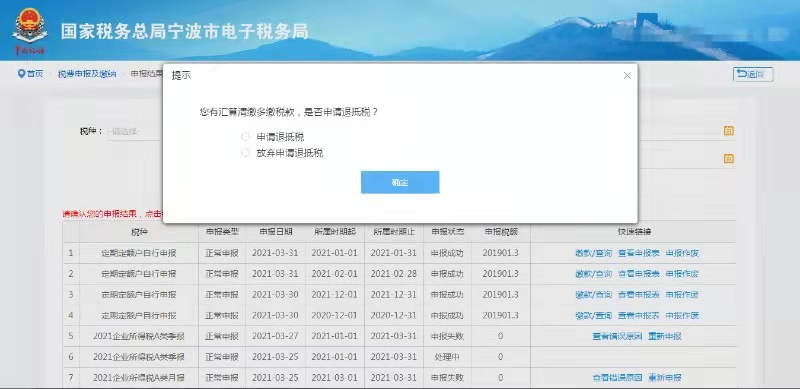Click the 2021-12-01 period start cell
This screenshot has width=800, height=389.
(x=335, y=295)
